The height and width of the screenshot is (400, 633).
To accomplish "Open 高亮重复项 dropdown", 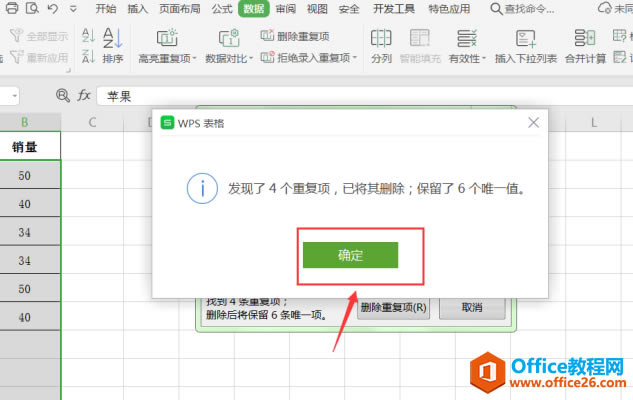I will coord(167,46).
